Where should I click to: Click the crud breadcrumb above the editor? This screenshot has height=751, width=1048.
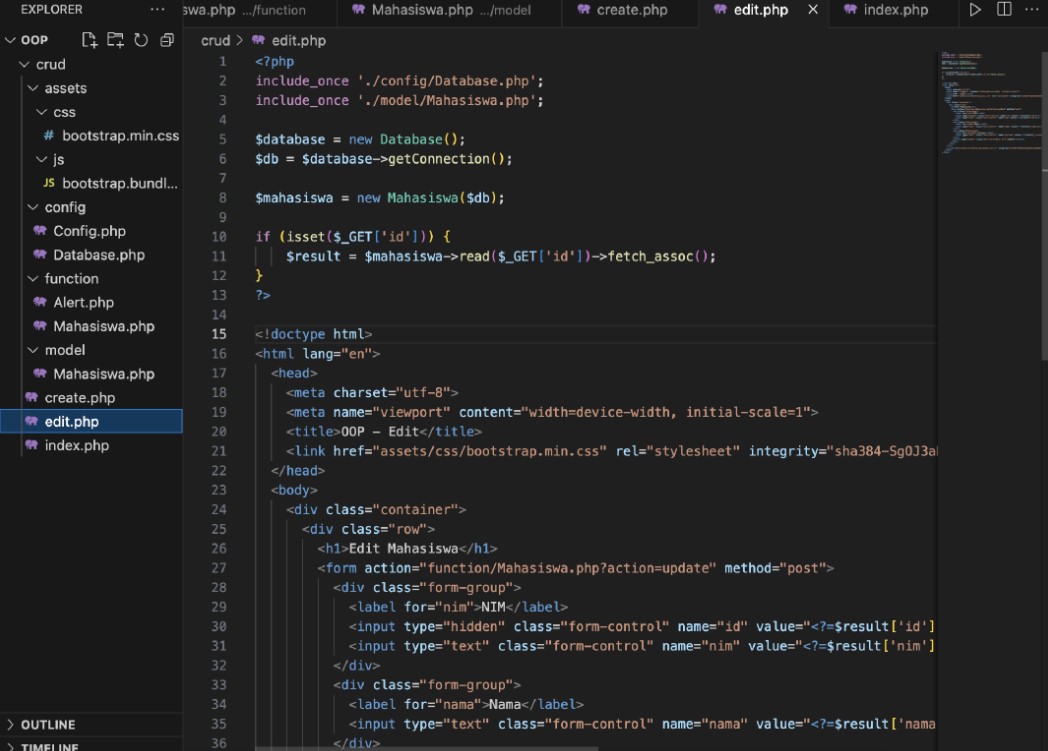pyautogui.click(x=215, y=40)
